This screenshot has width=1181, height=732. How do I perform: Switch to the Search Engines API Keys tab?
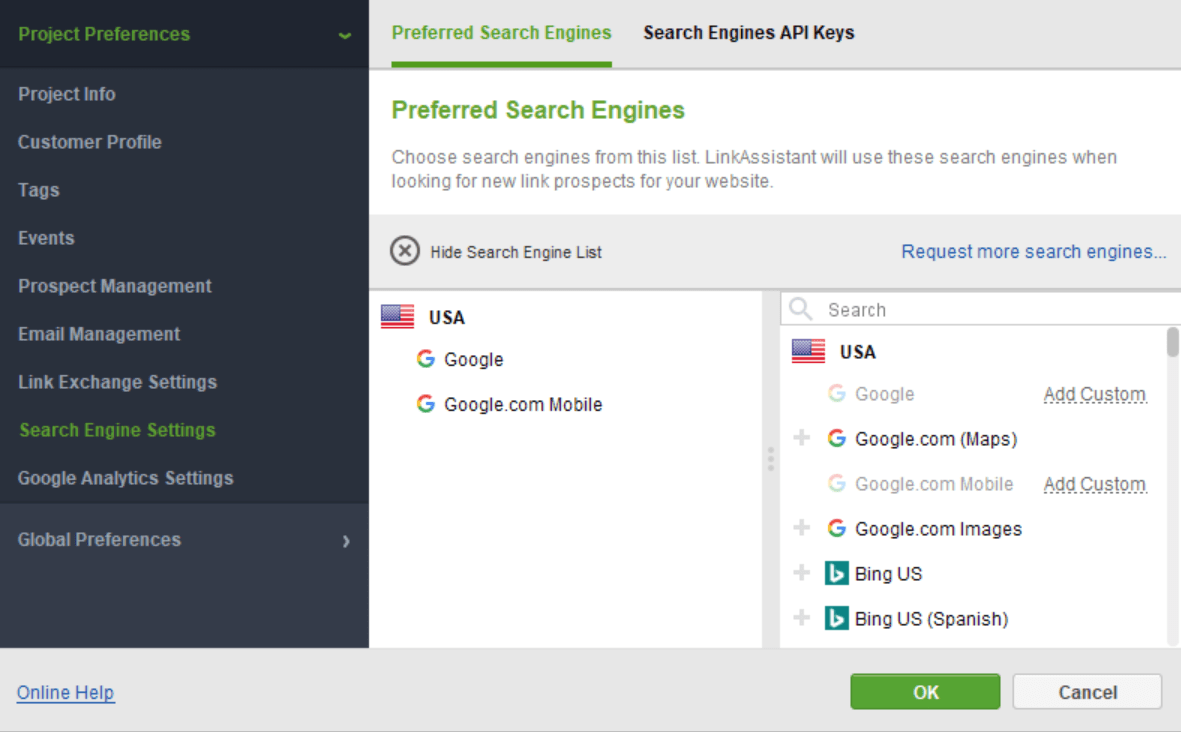click(x=748, y=32)
